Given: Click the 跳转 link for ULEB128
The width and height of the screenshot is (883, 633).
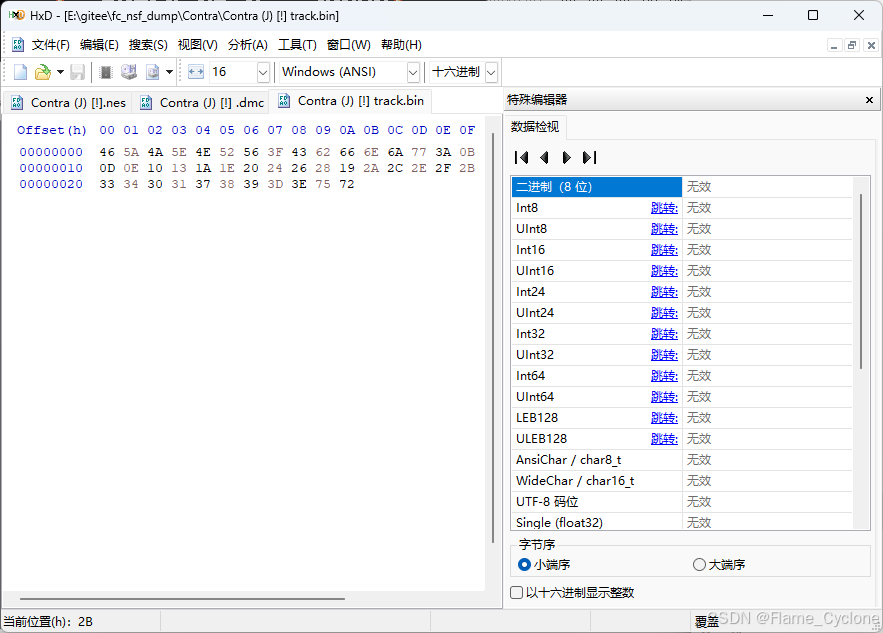Looking at the screenshot, I should click(664, 439).
